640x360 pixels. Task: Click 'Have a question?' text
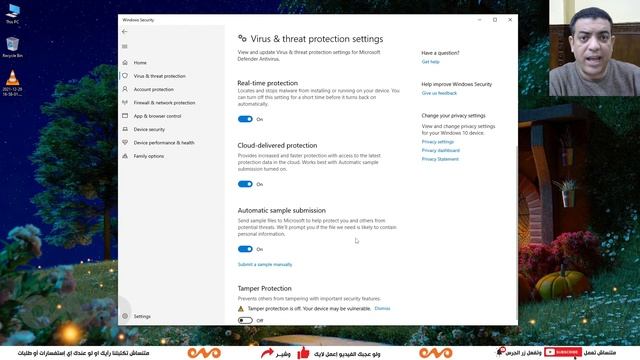[440, 53]
